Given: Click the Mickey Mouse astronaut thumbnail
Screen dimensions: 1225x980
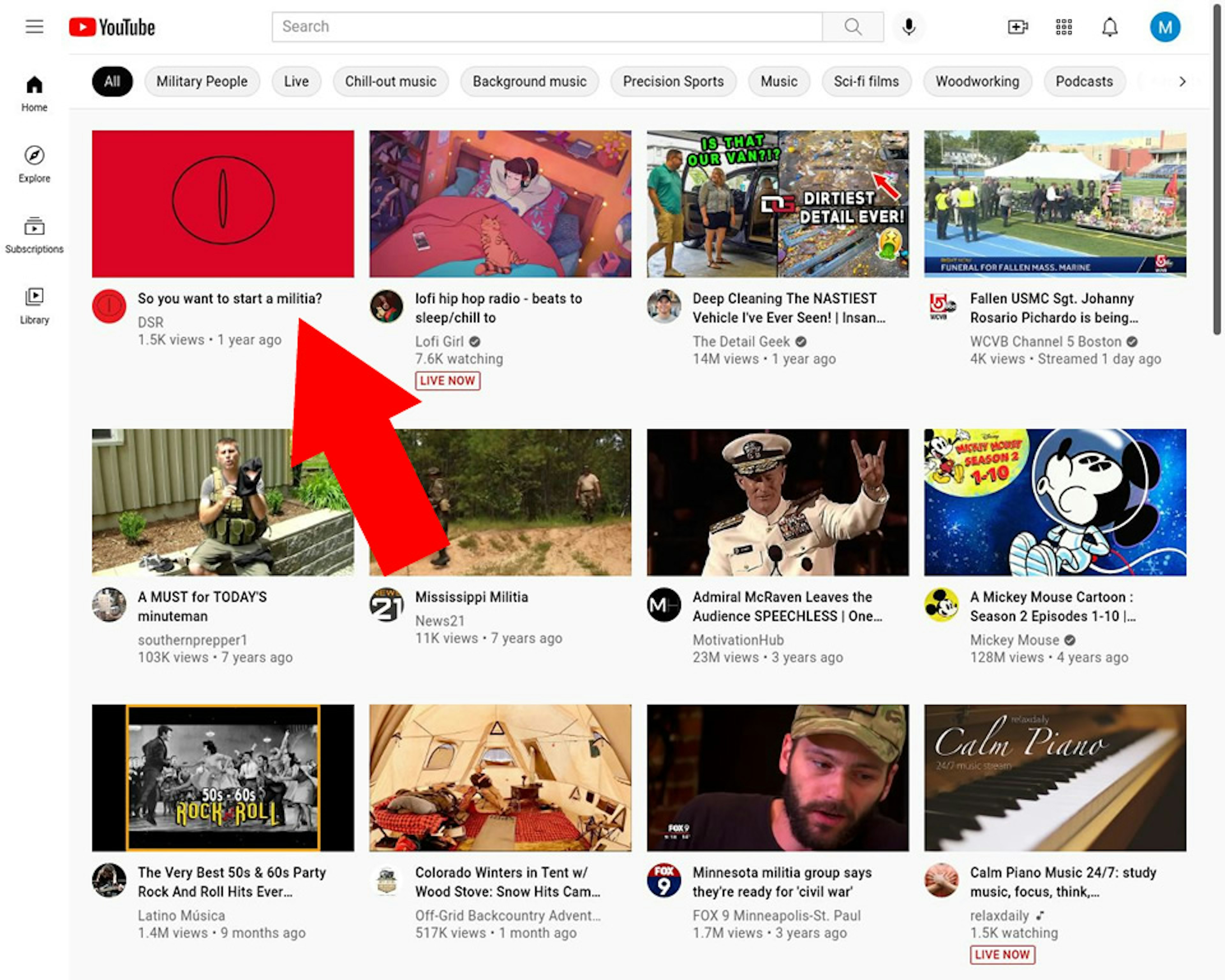Looking at the screenshot, I should tap(1055, 502).
